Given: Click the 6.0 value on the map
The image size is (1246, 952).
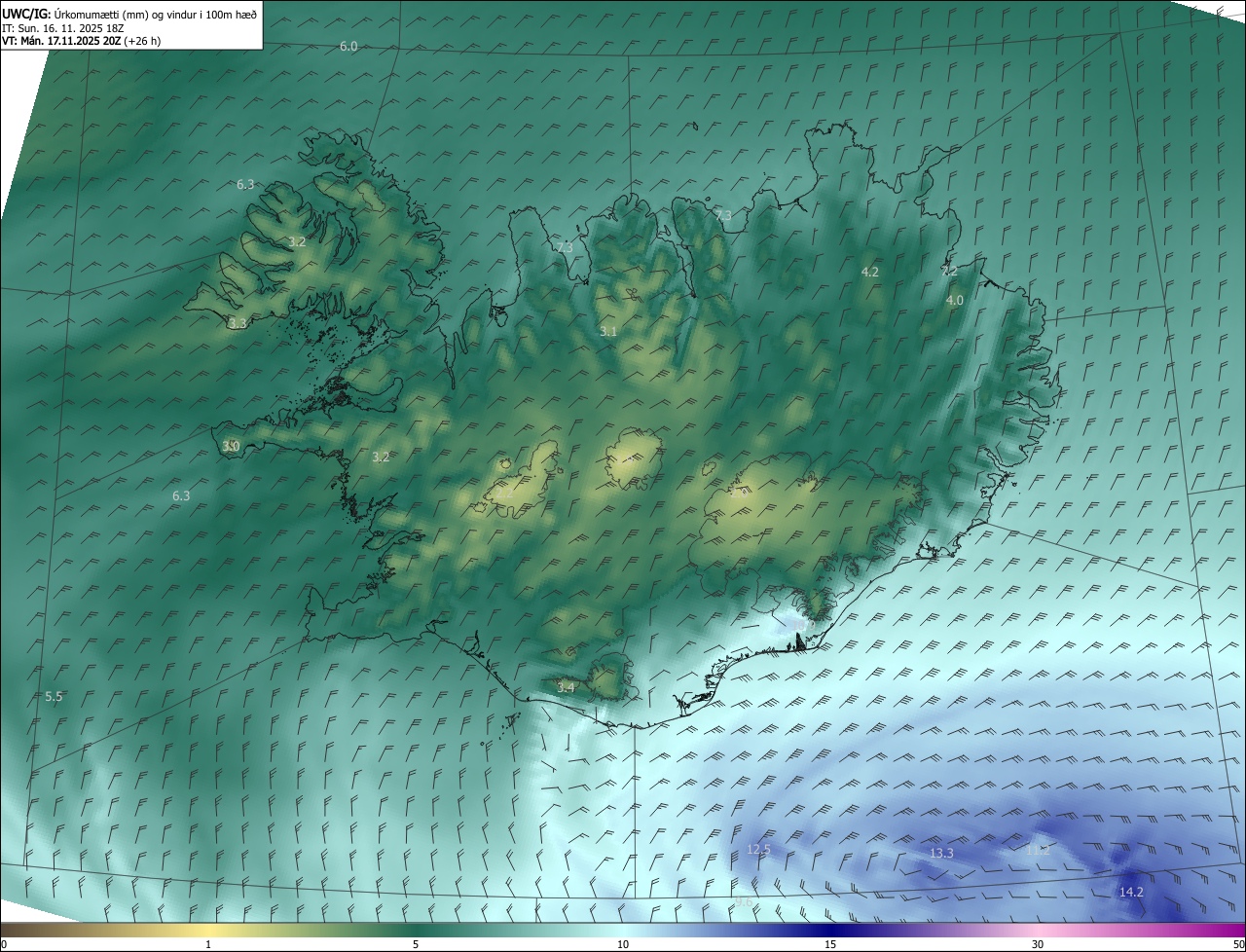Looking at the screenshot, I should coord(348,47).
